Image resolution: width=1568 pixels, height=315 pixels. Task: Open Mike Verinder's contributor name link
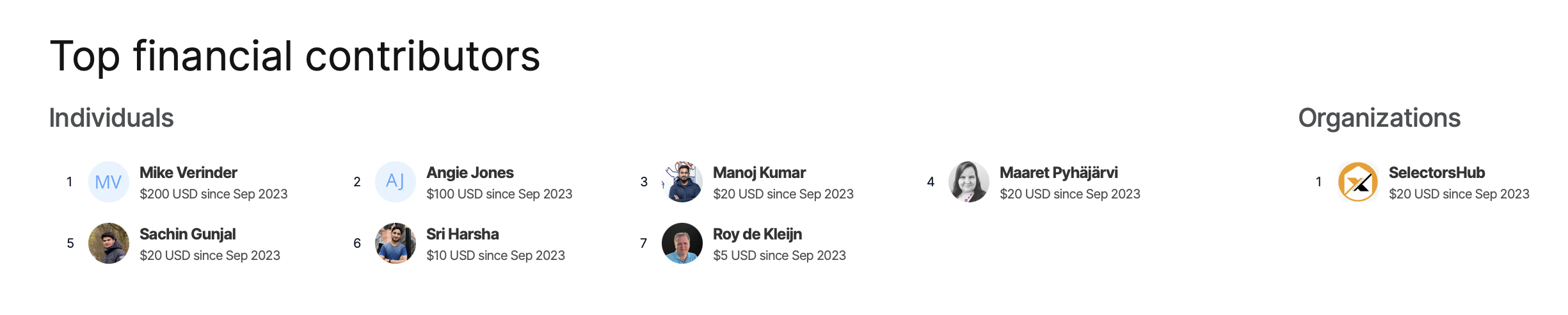click(x=188, y=173)
